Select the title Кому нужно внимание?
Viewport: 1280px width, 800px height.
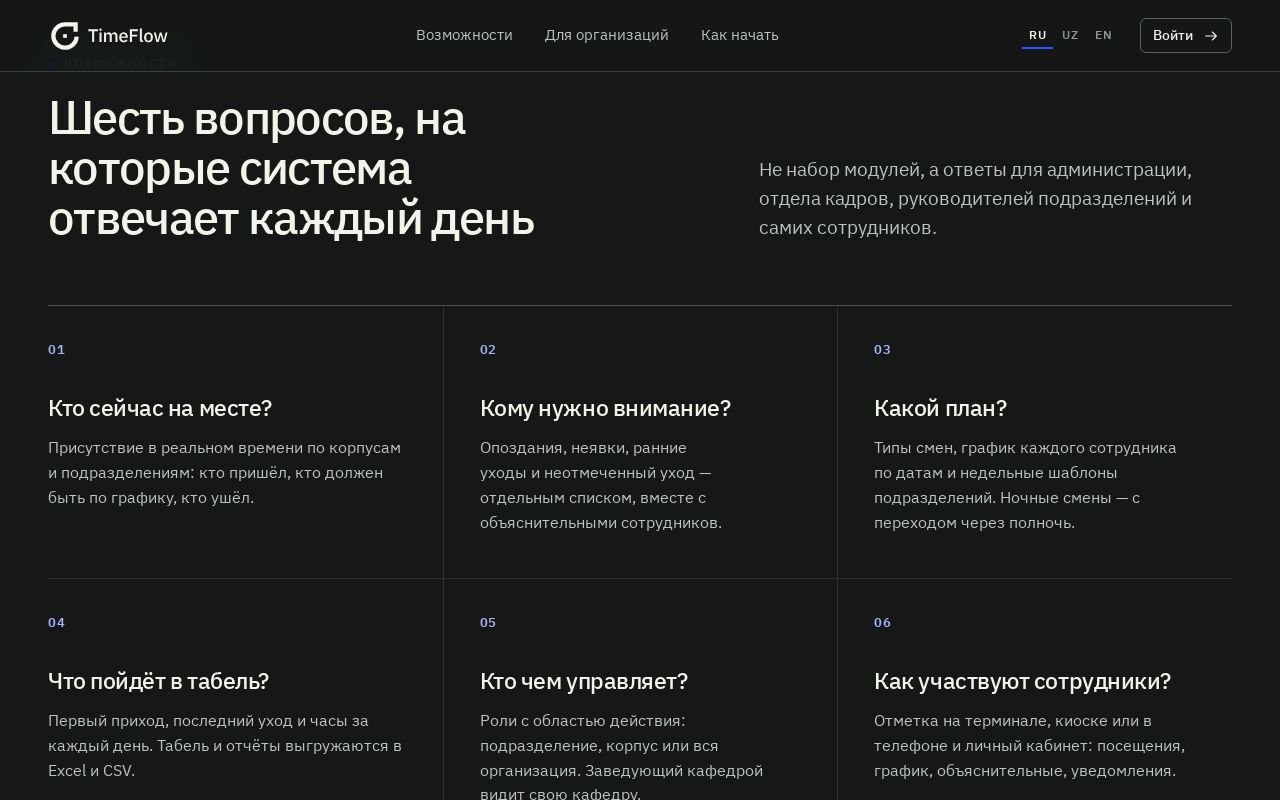tap(605, 408)
